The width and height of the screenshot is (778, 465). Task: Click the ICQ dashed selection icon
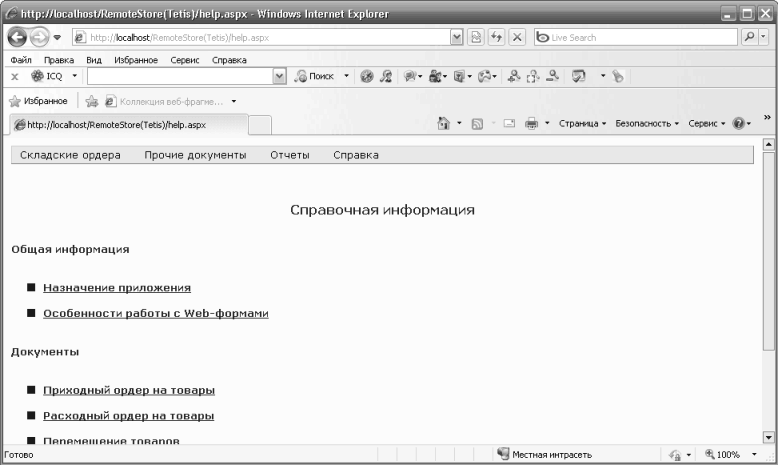coord(533,76)
